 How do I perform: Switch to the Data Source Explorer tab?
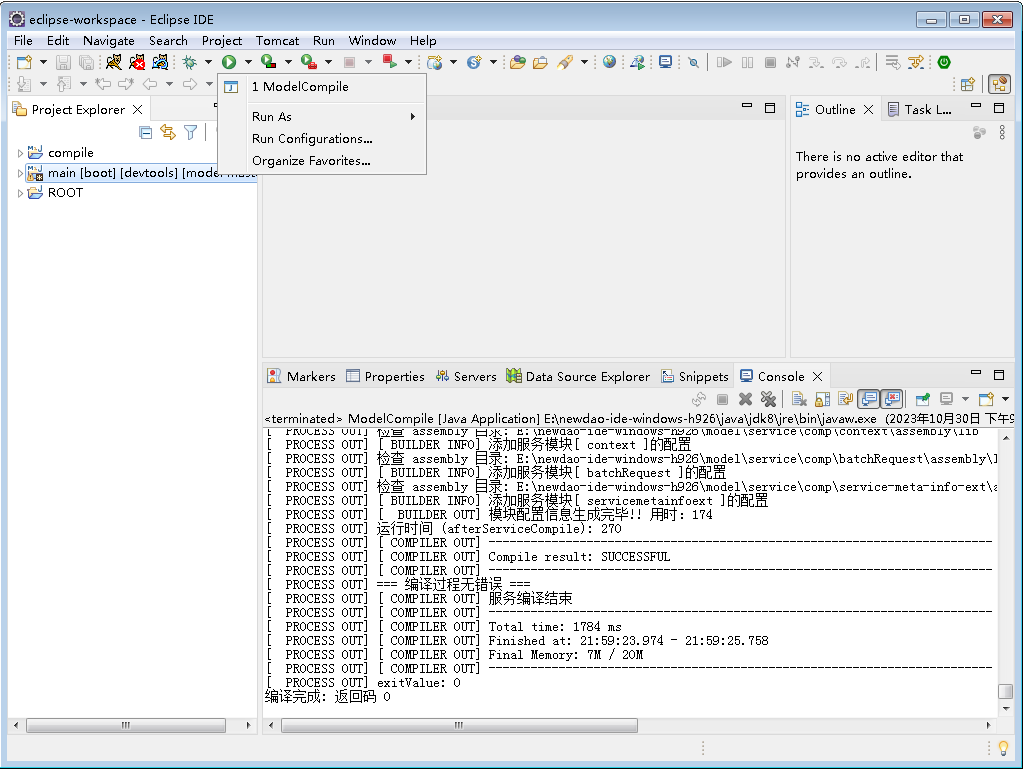coord(578,377)
